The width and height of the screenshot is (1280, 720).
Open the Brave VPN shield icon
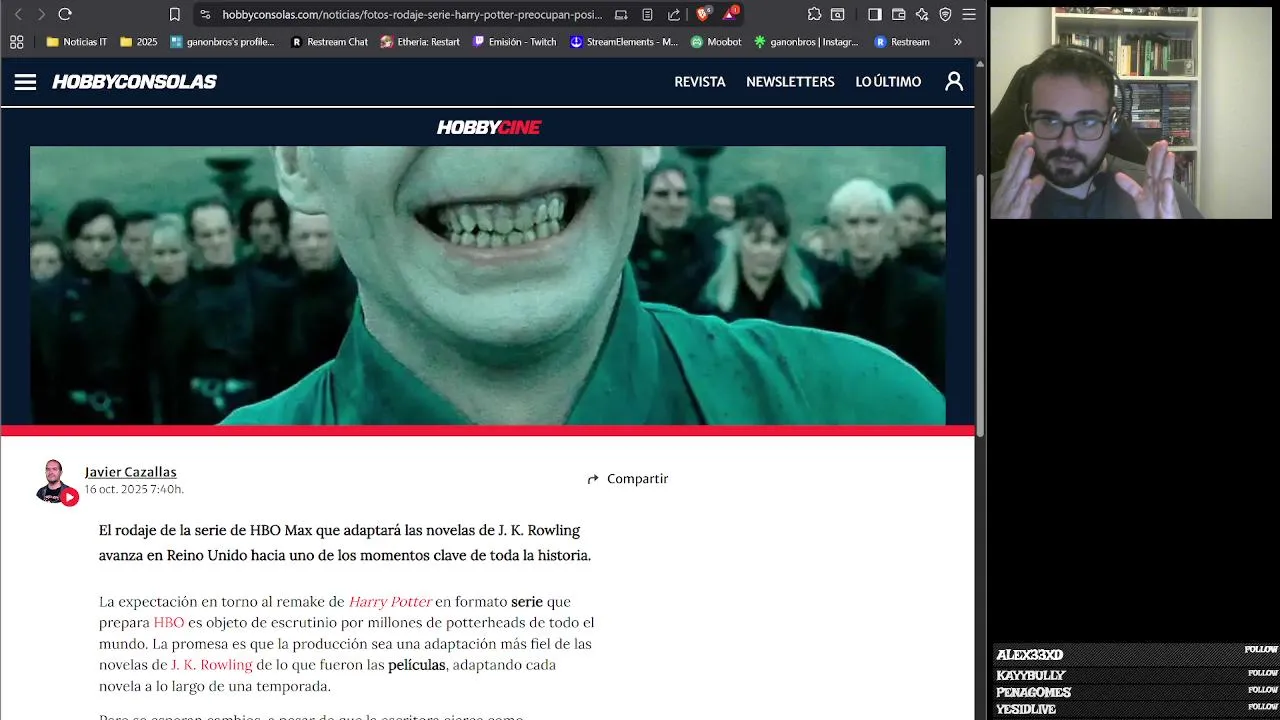point(945,14)
